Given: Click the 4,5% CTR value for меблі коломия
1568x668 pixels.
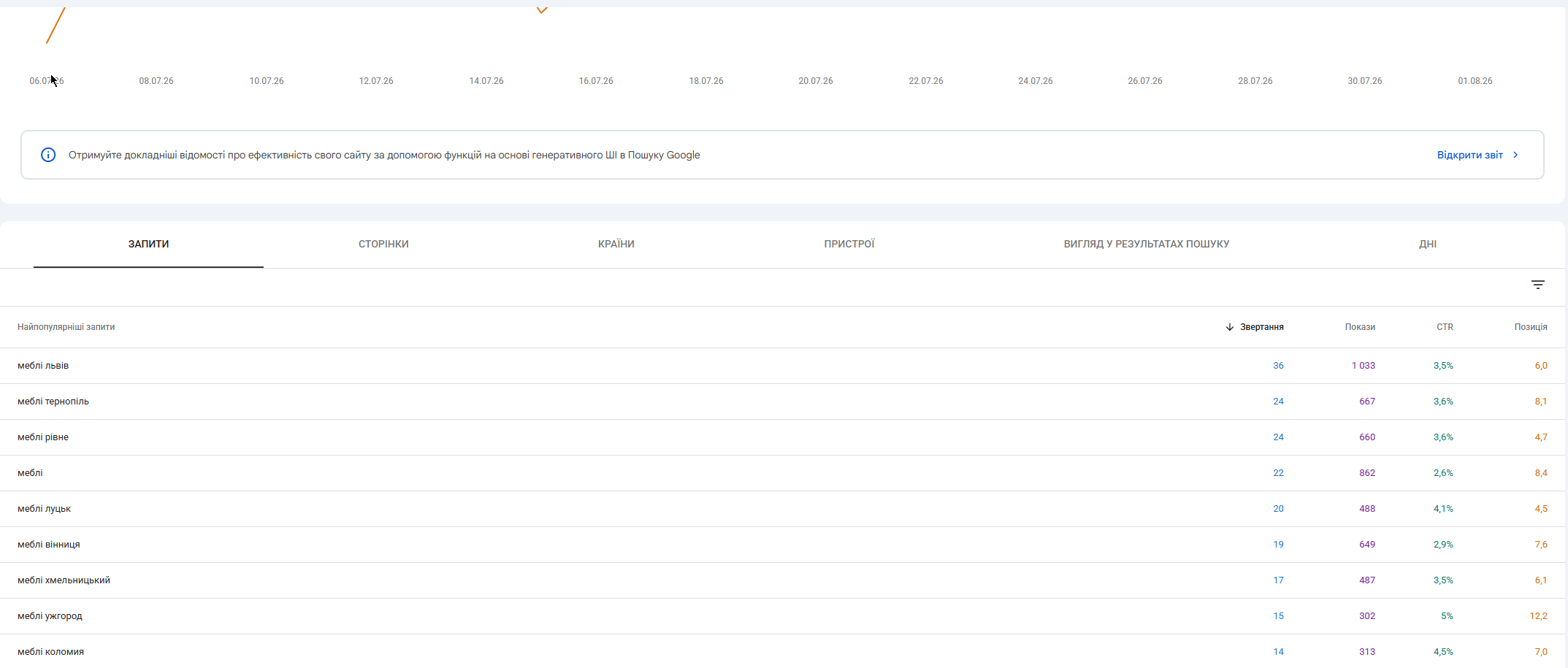Looking at the screenshot, I should pyautogui.click(x=1443, y=652).
